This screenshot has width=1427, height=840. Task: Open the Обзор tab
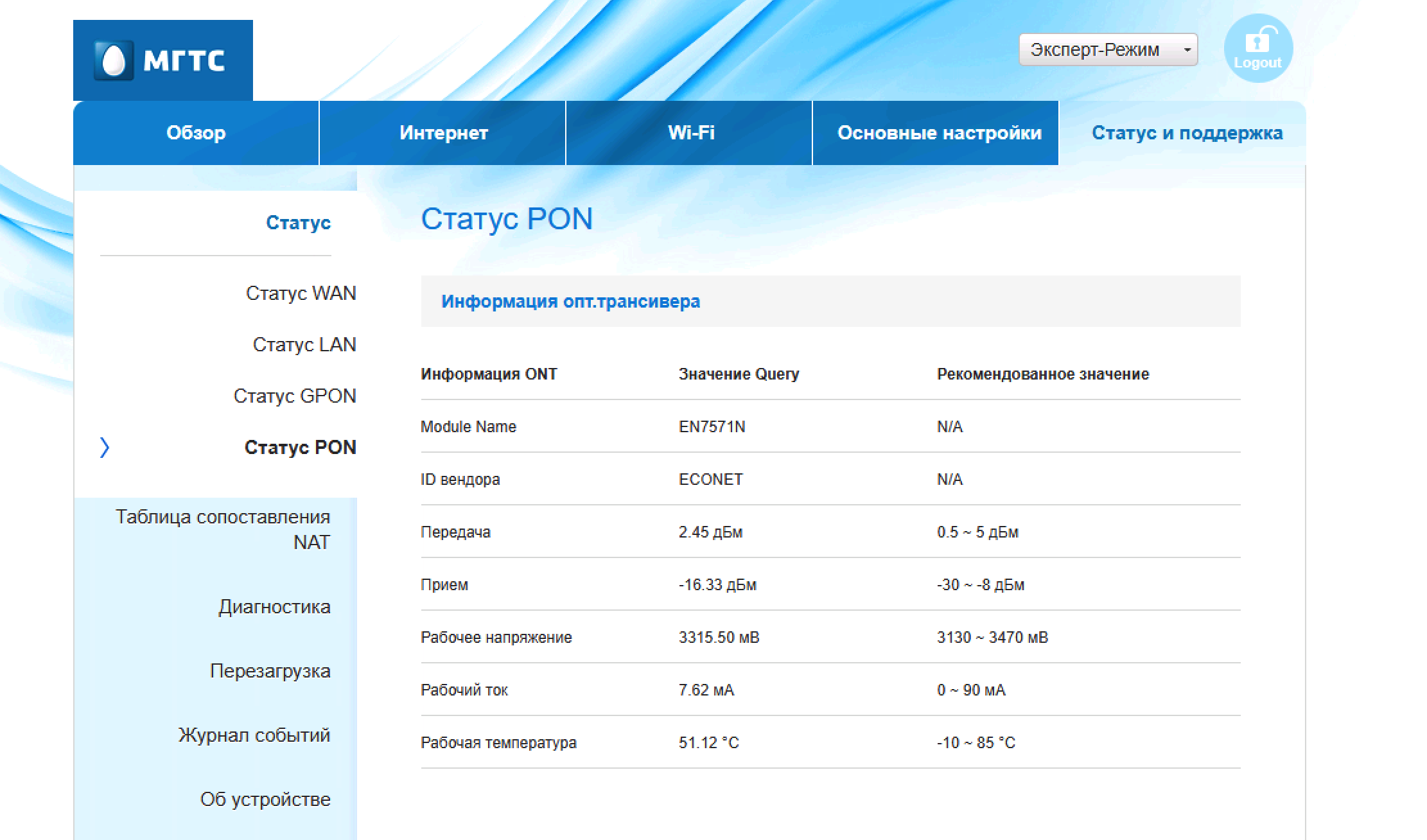pos(196,133)
